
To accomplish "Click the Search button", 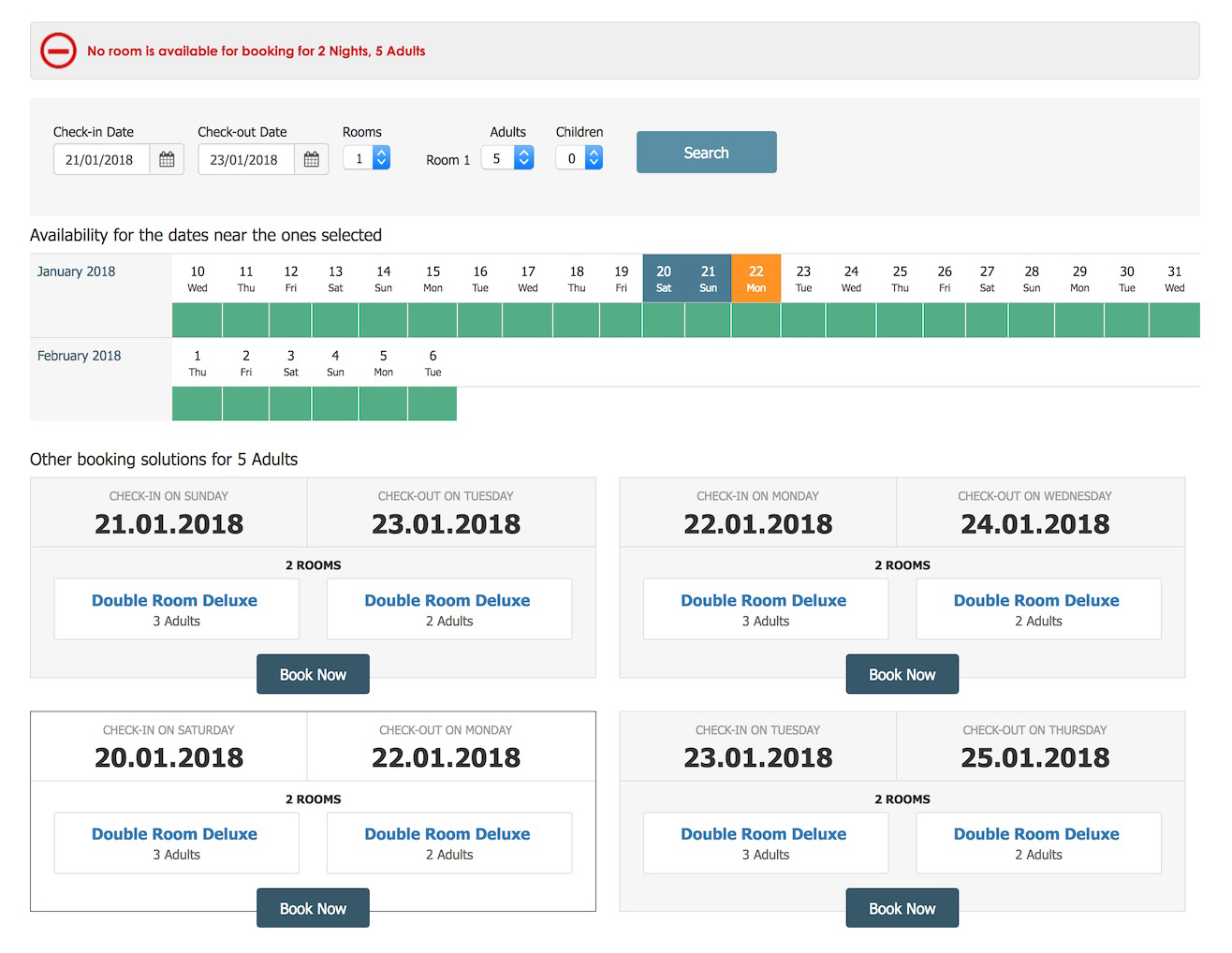I will coord(706,152).
